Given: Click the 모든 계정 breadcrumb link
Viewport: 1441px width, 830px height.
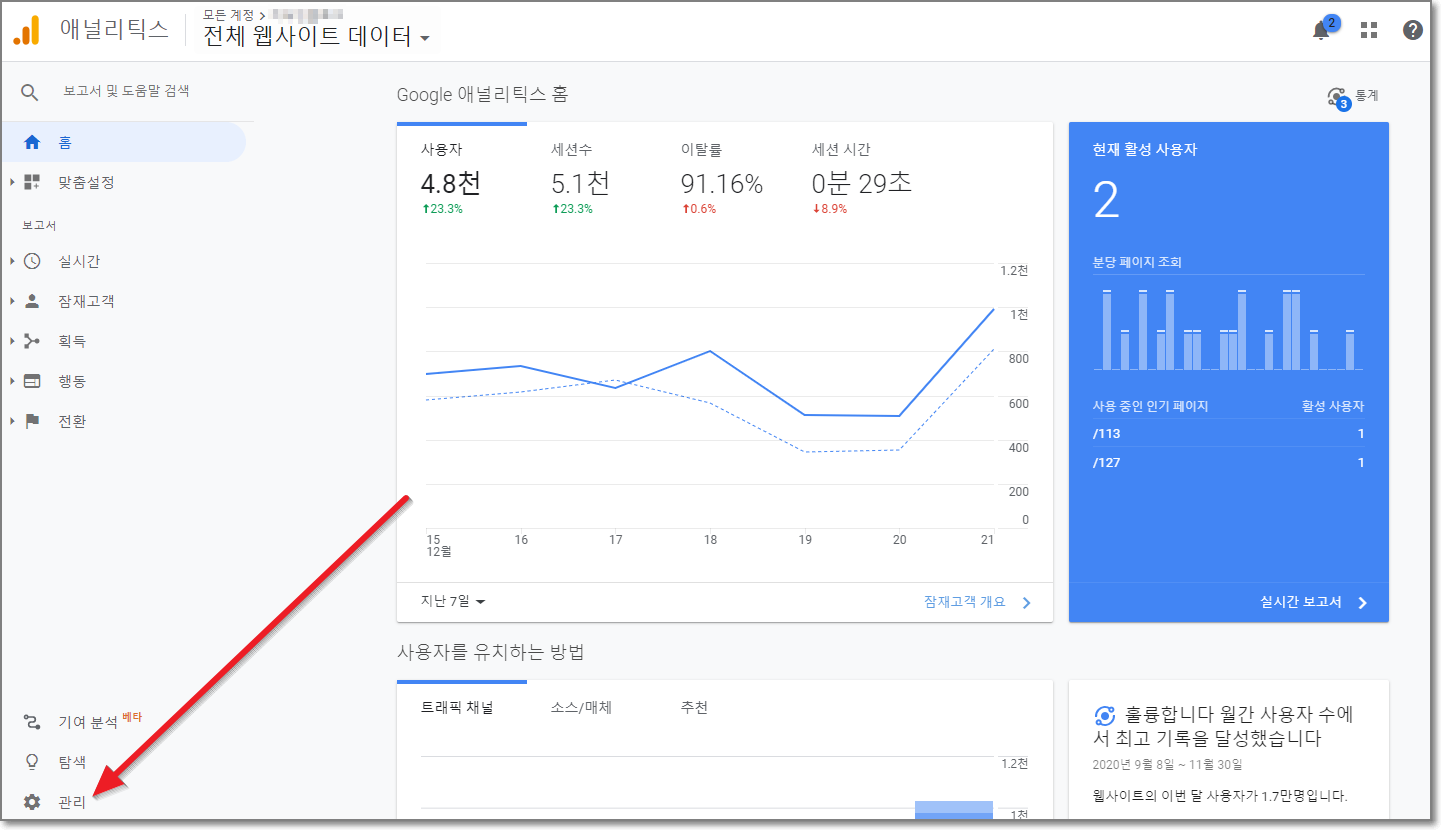Looking at the screenshot, I should (x=229, y=14).
